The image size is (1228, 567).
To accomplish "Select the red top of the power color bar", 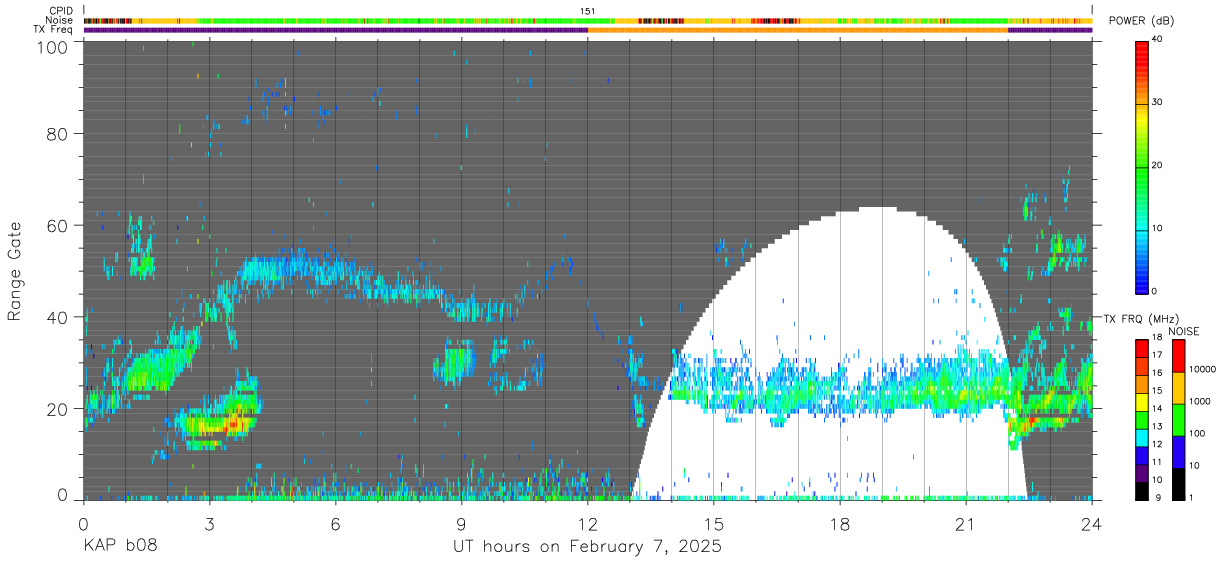I will 1142,50.
